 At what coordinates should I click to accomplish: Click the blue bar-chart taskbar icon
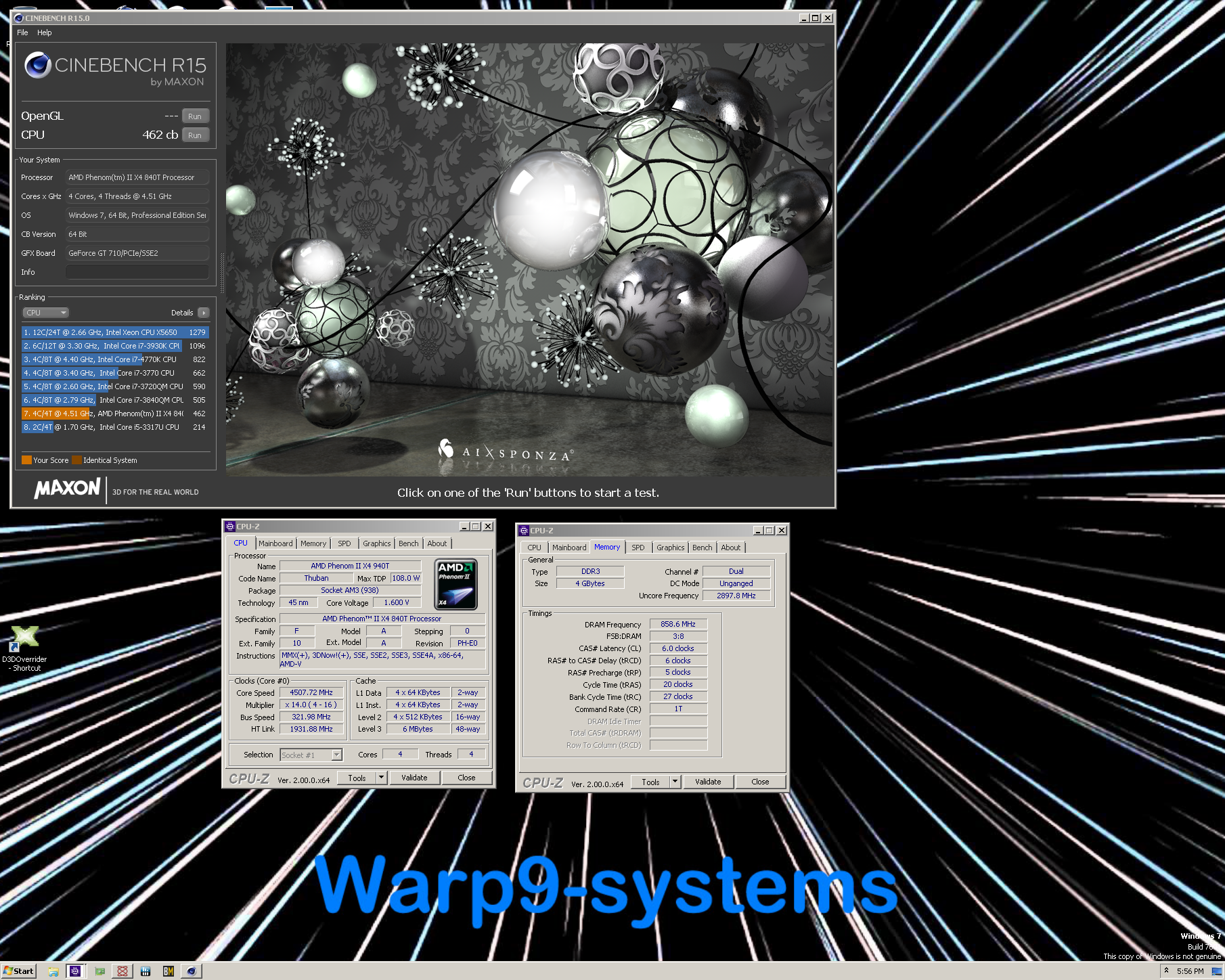tap(146, 971)
